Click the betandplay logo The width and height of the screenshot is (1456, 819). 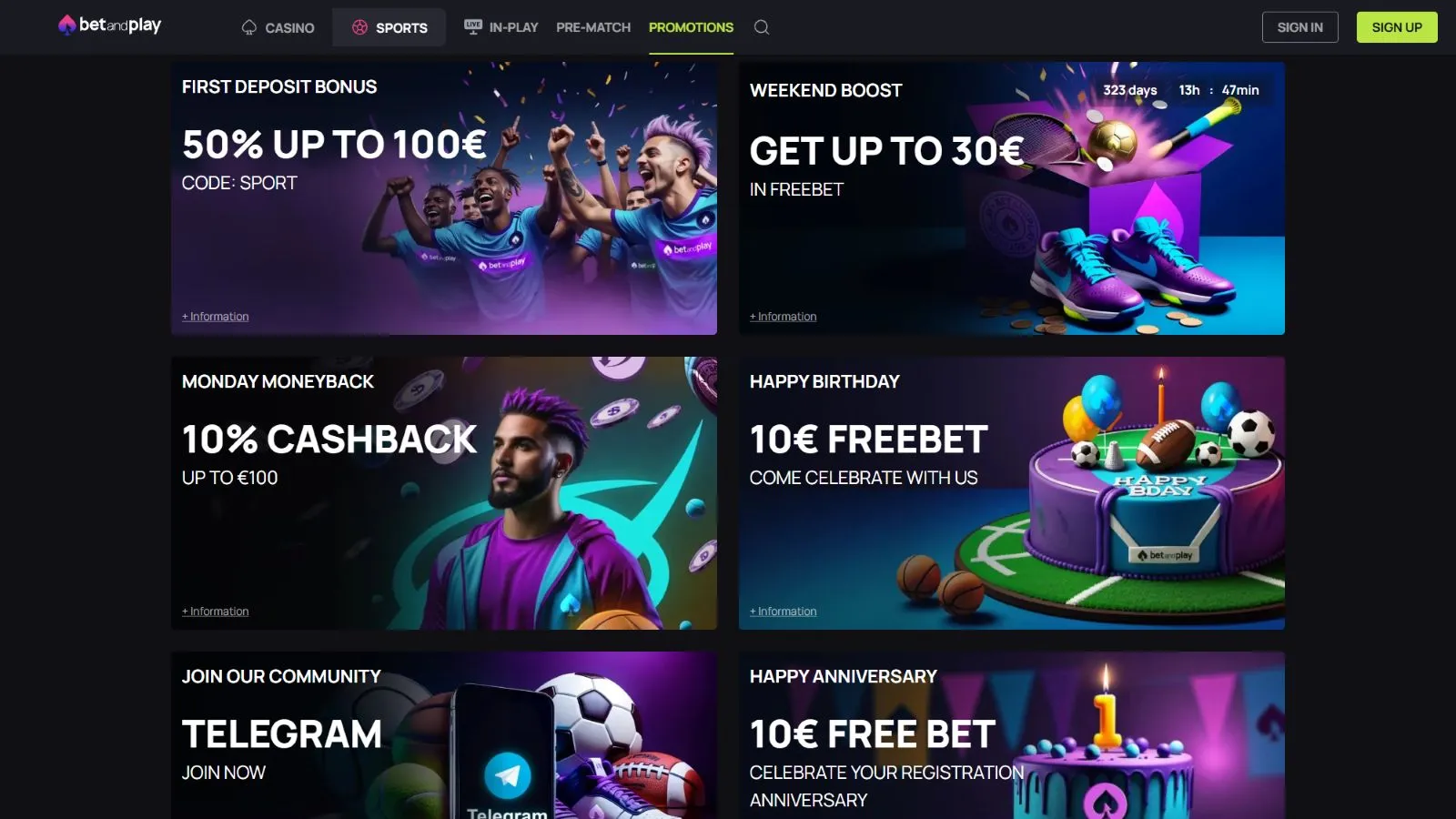tap(109, 25)
